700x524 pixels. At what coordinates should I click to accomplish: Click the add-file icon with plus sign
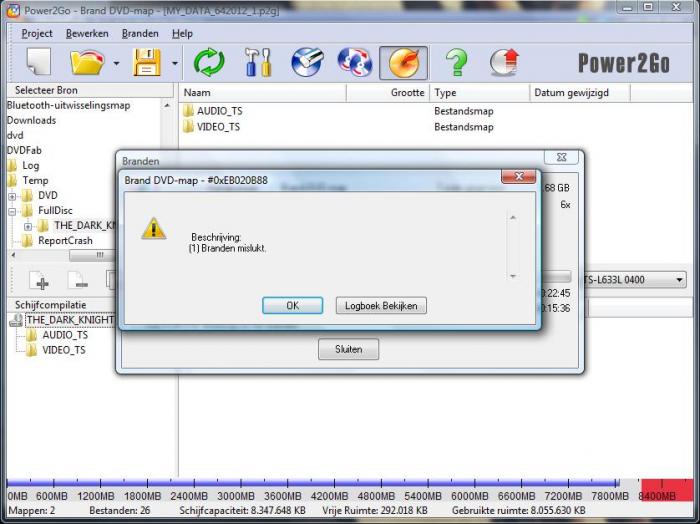coord(39,280)
